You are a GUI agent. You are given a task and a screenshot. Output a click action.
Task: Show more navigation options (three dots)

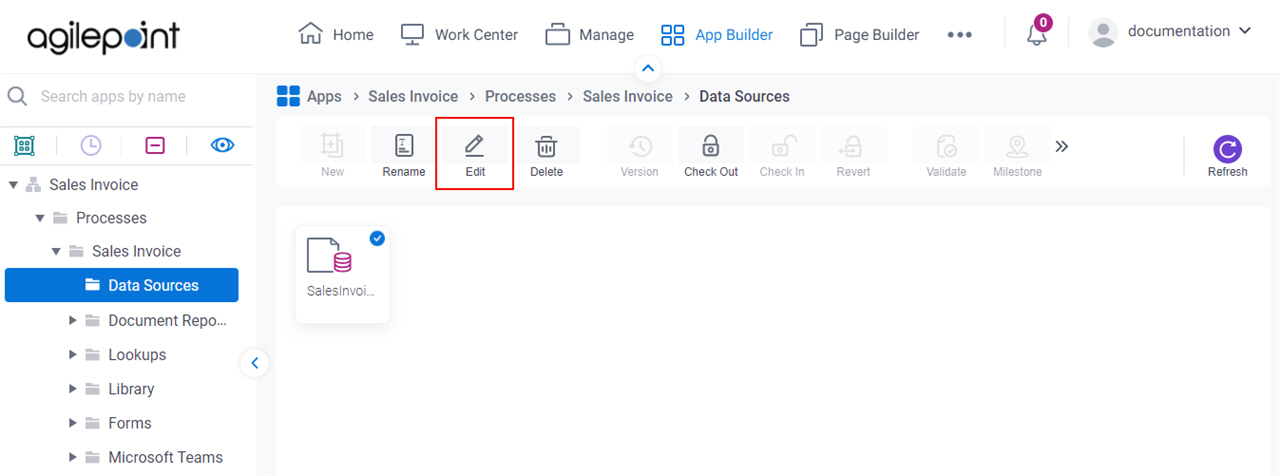point(959,34)
